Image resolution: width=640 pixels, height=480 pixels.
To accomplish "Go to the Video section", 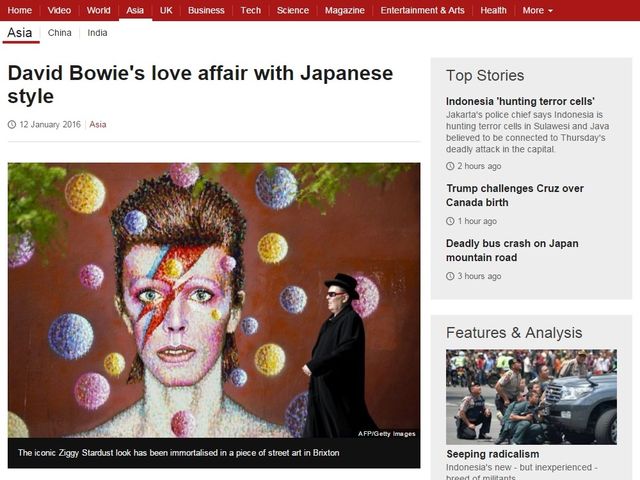I will point(59,10).
